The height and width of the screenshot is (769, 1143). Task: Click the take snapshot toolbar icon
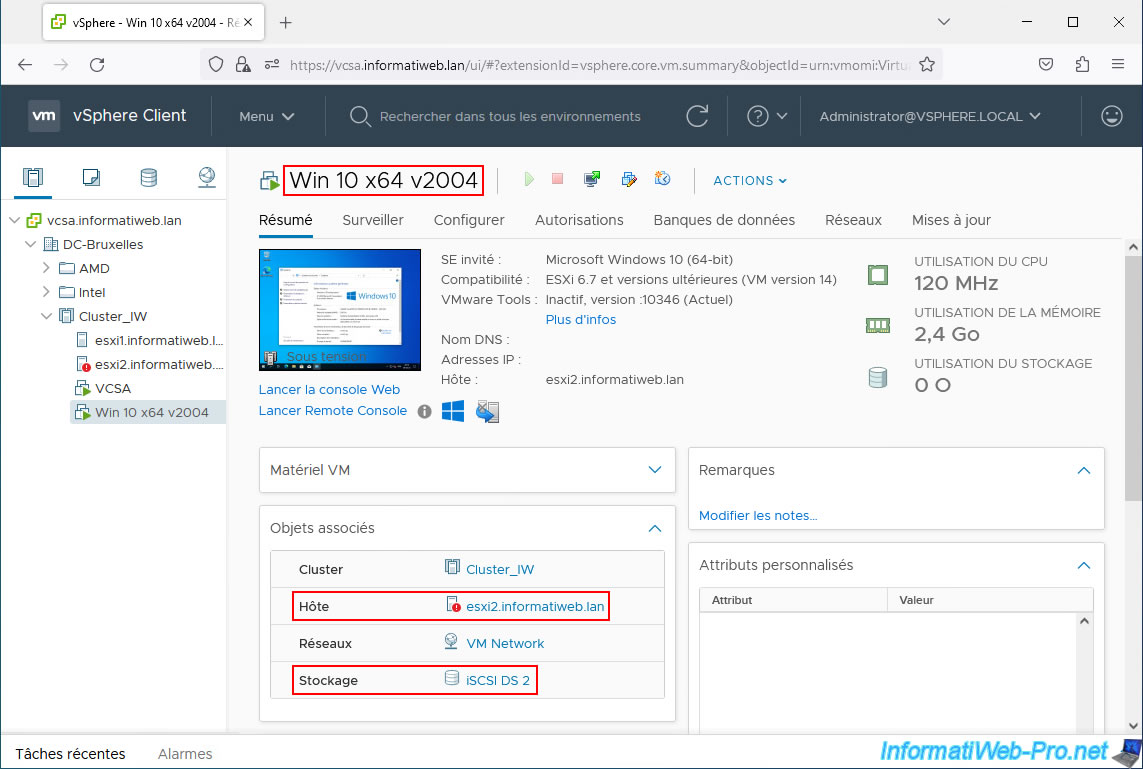click(x=662, y=180)
